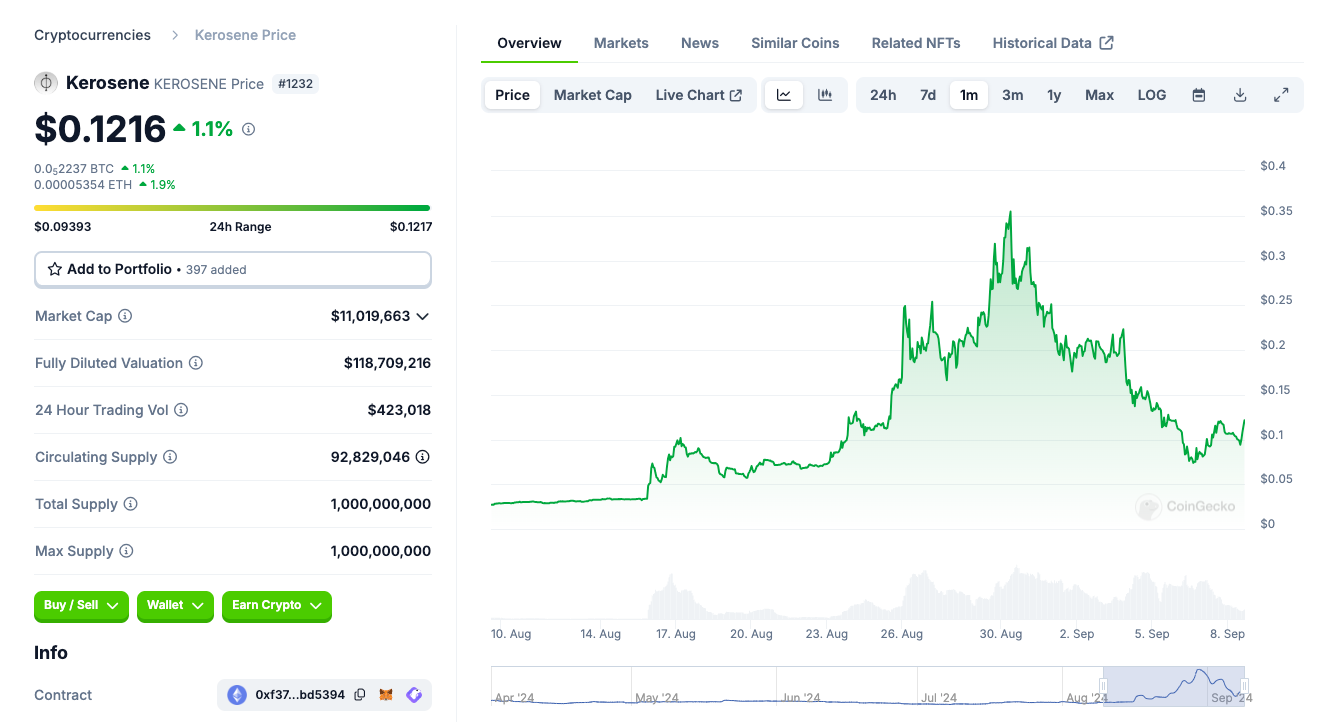Toggle the LOG scale on the chart
The height and width of the screenshot is (722, 1335).
pos(1152,95)
